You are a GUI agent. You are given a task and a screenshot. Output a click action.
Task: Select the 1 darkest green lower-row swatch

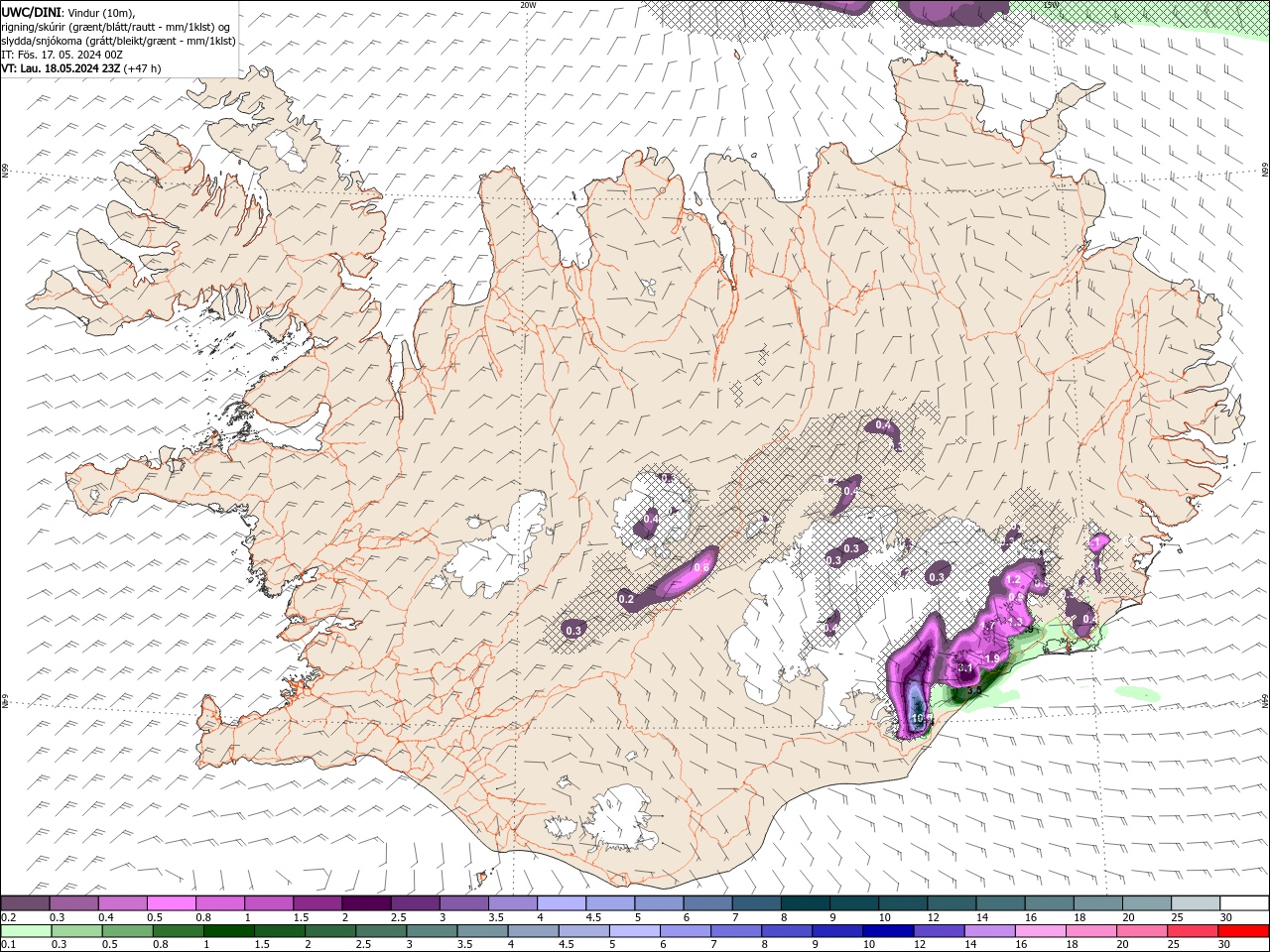pyautogui.click(x=228, y=931)
